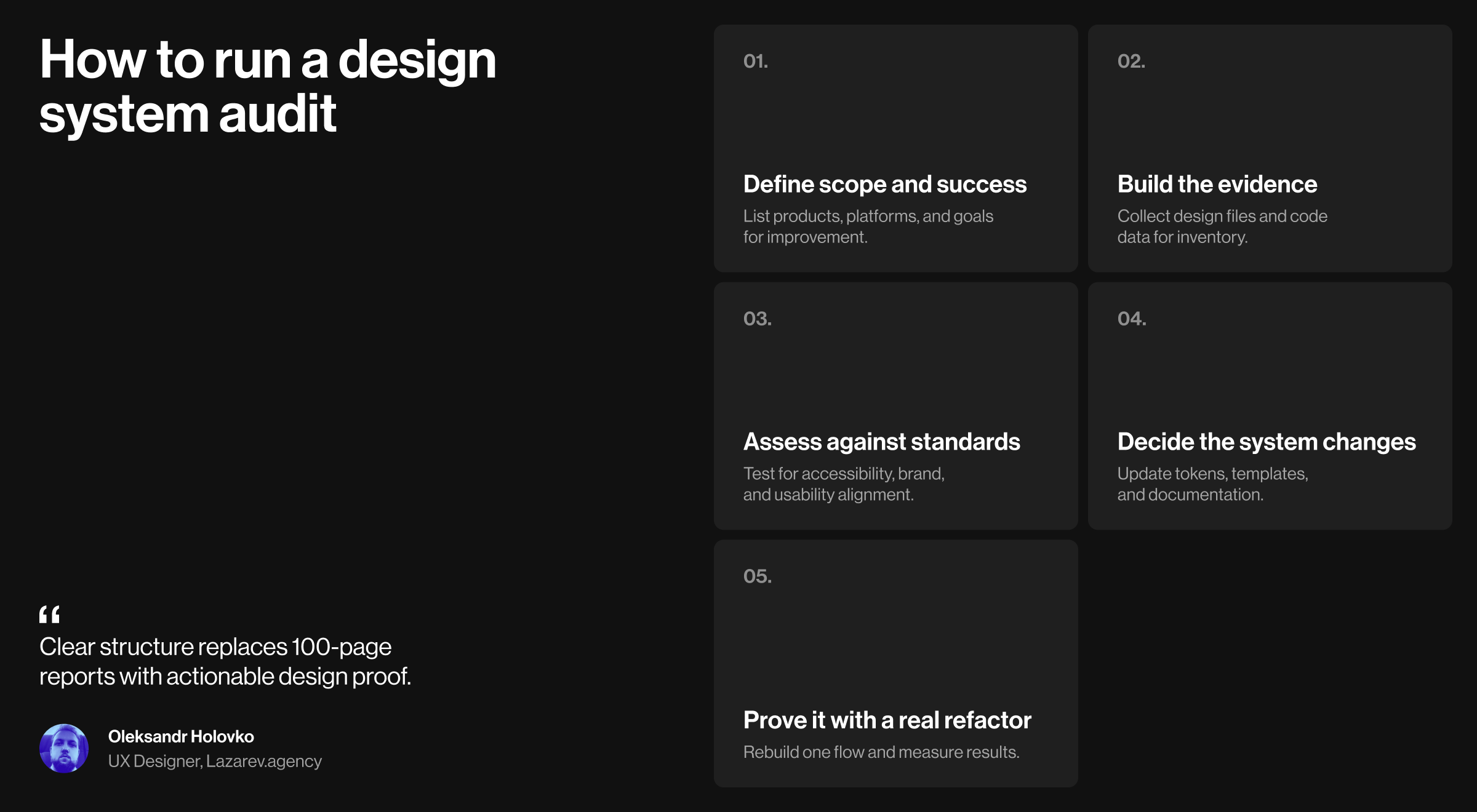Open the Build the evidence card
Screen dimensions: 1477x812
coord(1217,183)
